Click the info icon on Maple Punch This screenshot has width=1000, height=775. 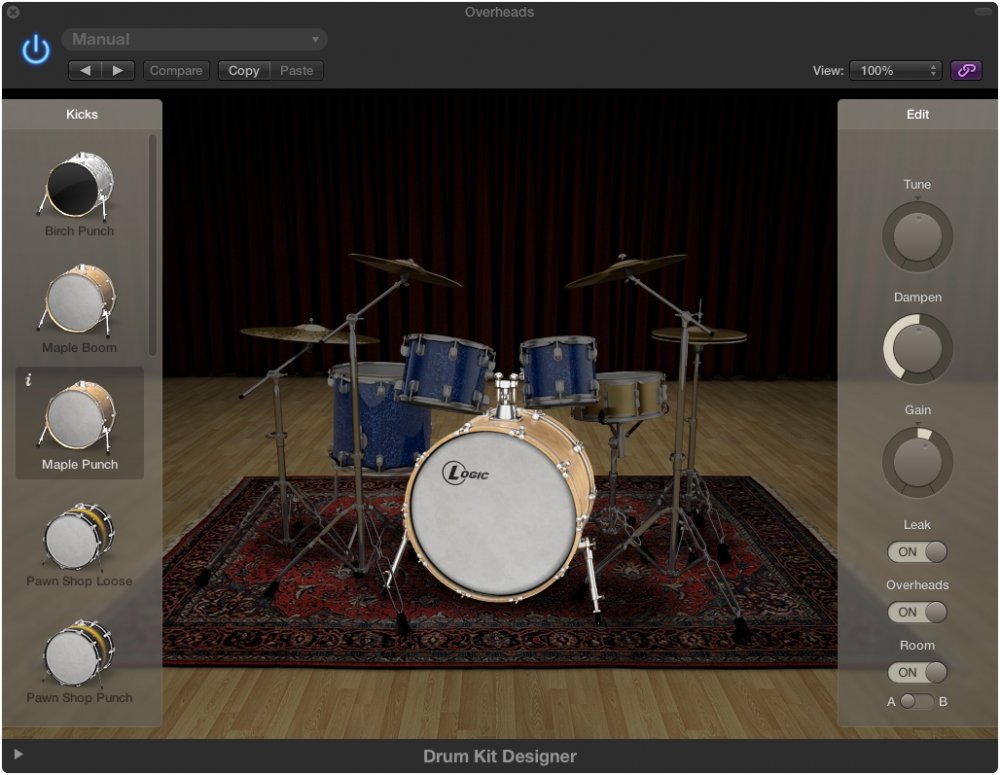coord(28,380)
